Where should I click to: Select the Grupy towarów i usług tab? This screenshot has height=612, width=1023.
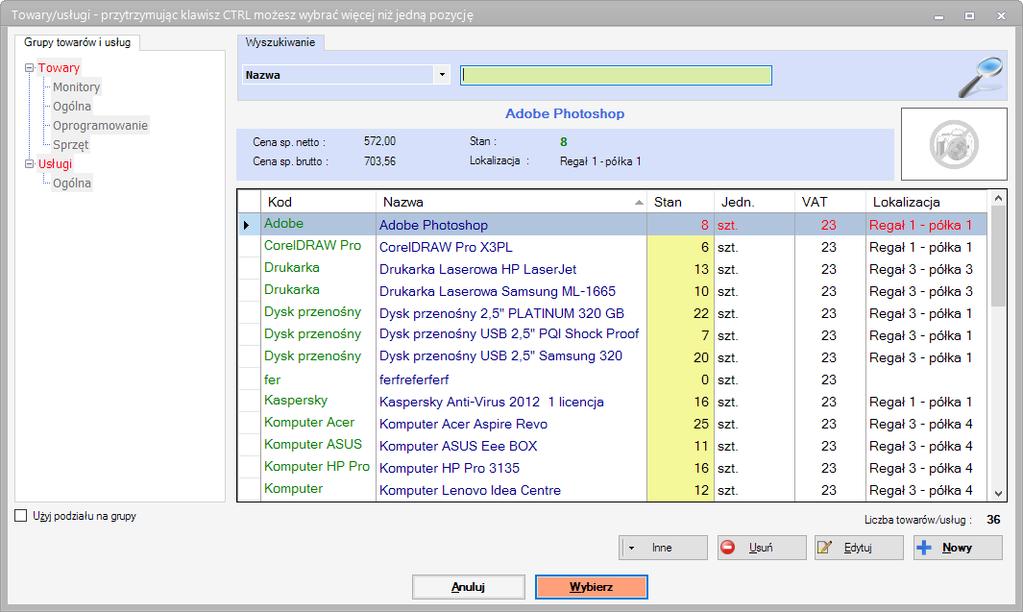click(77, 42)
